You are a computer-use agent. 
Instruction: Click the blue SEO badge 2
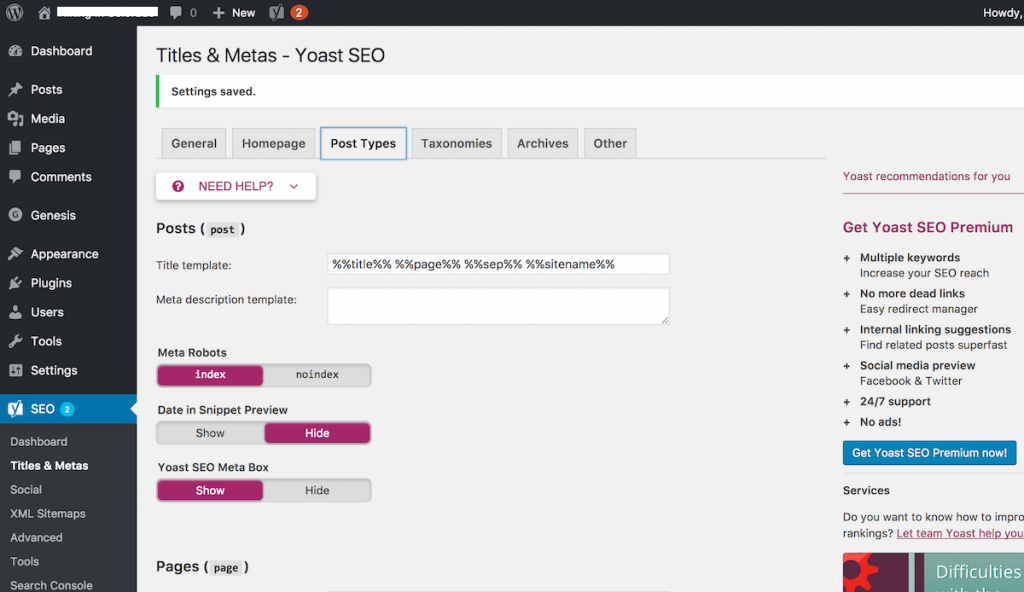click(67, 409)
